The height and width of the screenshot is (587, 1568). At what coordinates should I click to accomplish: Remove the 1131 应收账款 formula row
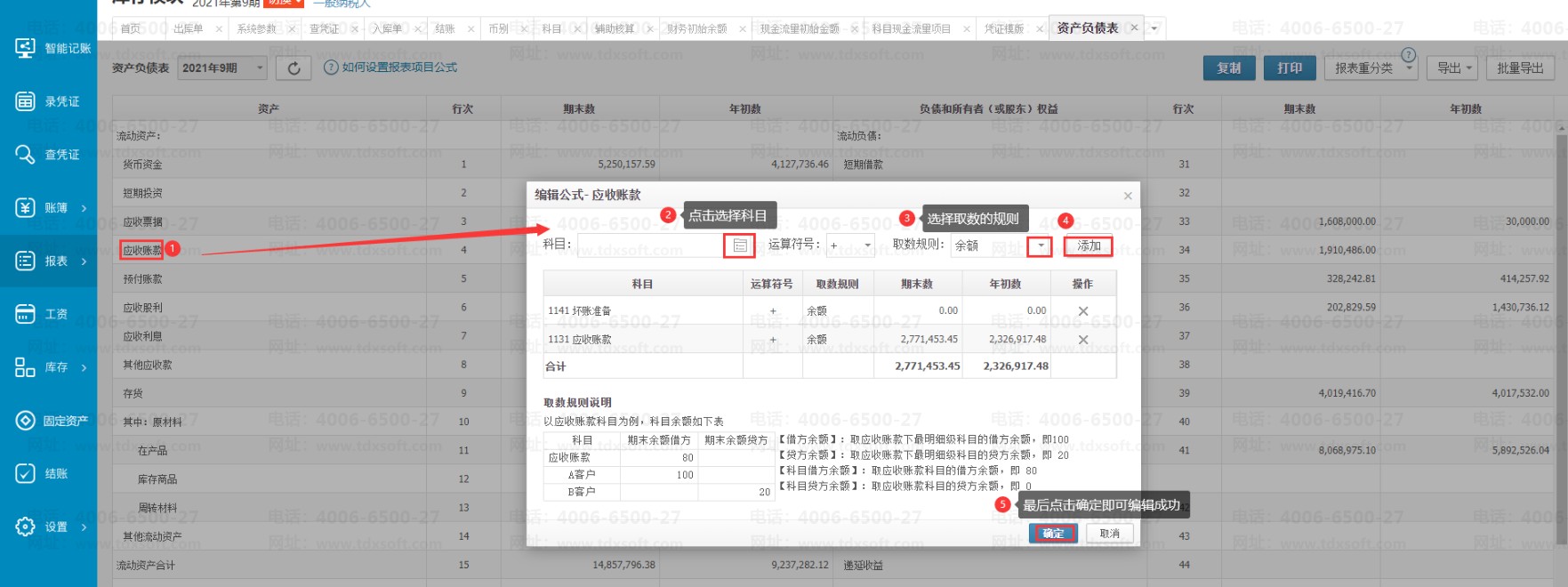click(1082, 340)
